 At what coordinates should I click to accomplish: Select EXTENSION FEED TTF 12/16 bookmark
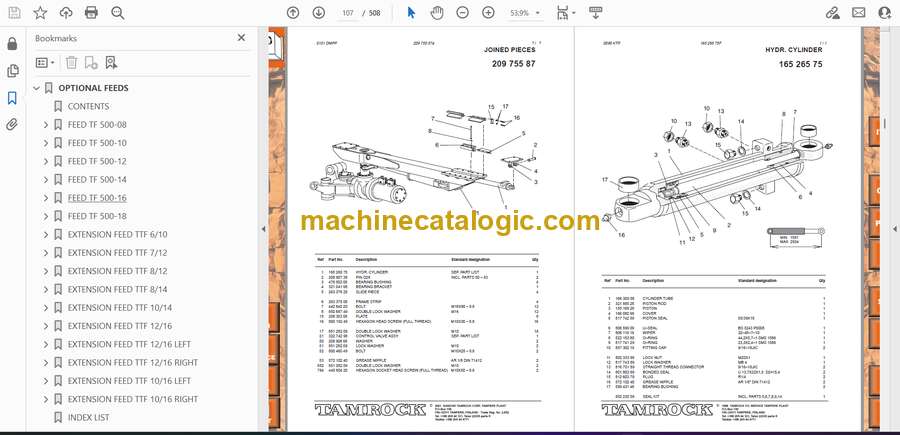point(119,326)
